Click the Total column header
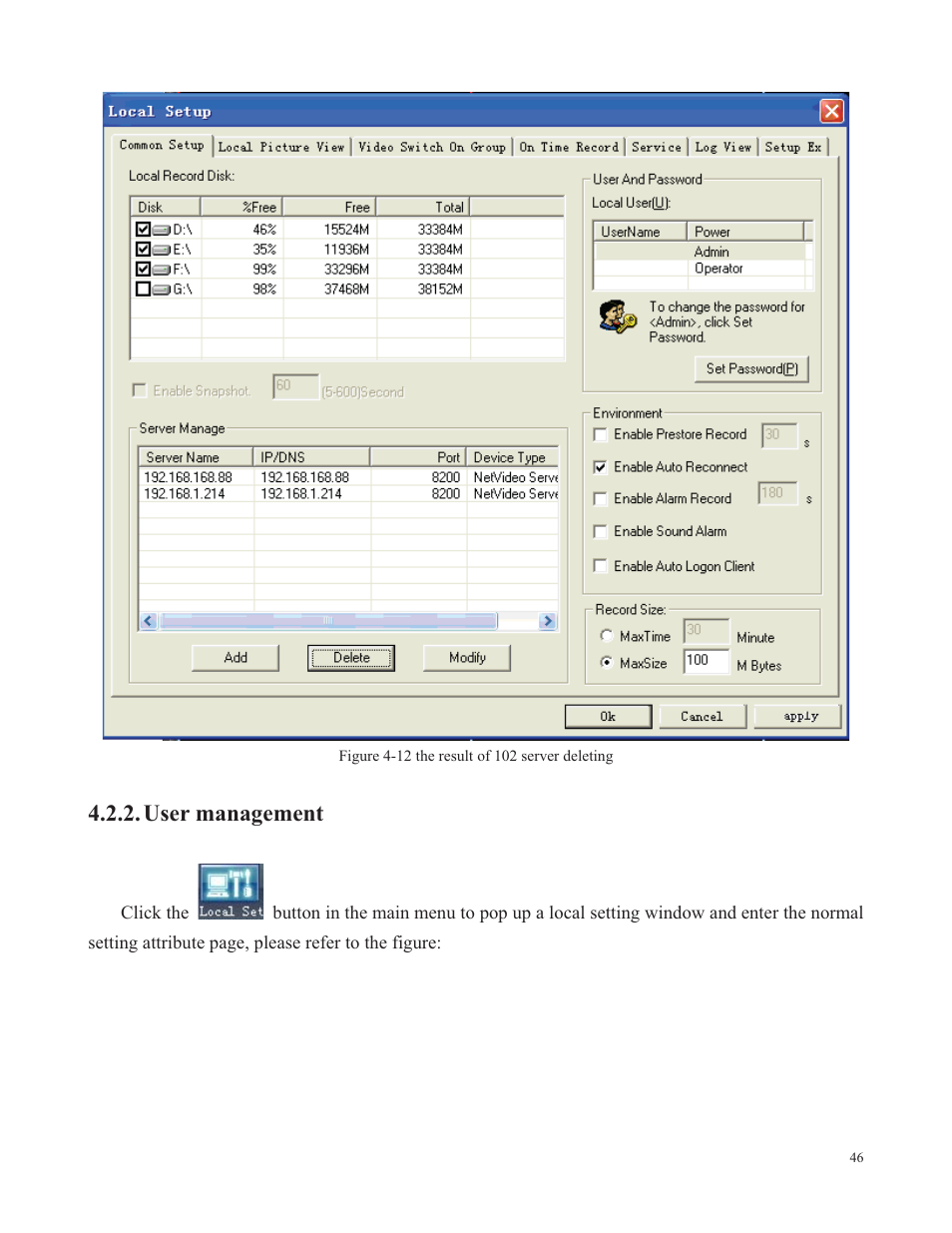This screenshot has height=1233, width=952. click(423, 208)
